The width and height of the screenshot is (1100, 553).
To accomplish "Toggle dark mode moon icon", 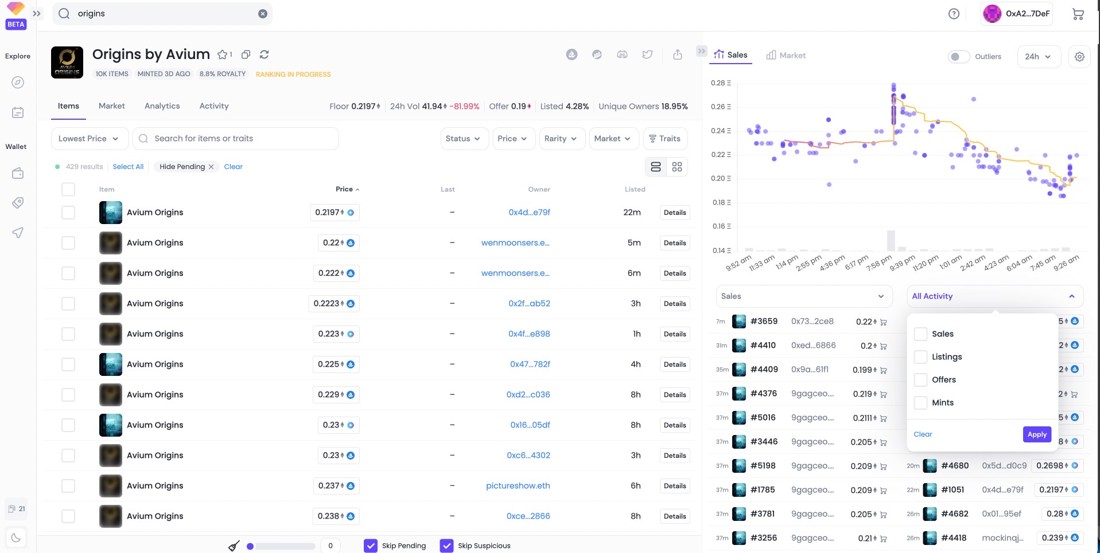I will tap(16, 538).
